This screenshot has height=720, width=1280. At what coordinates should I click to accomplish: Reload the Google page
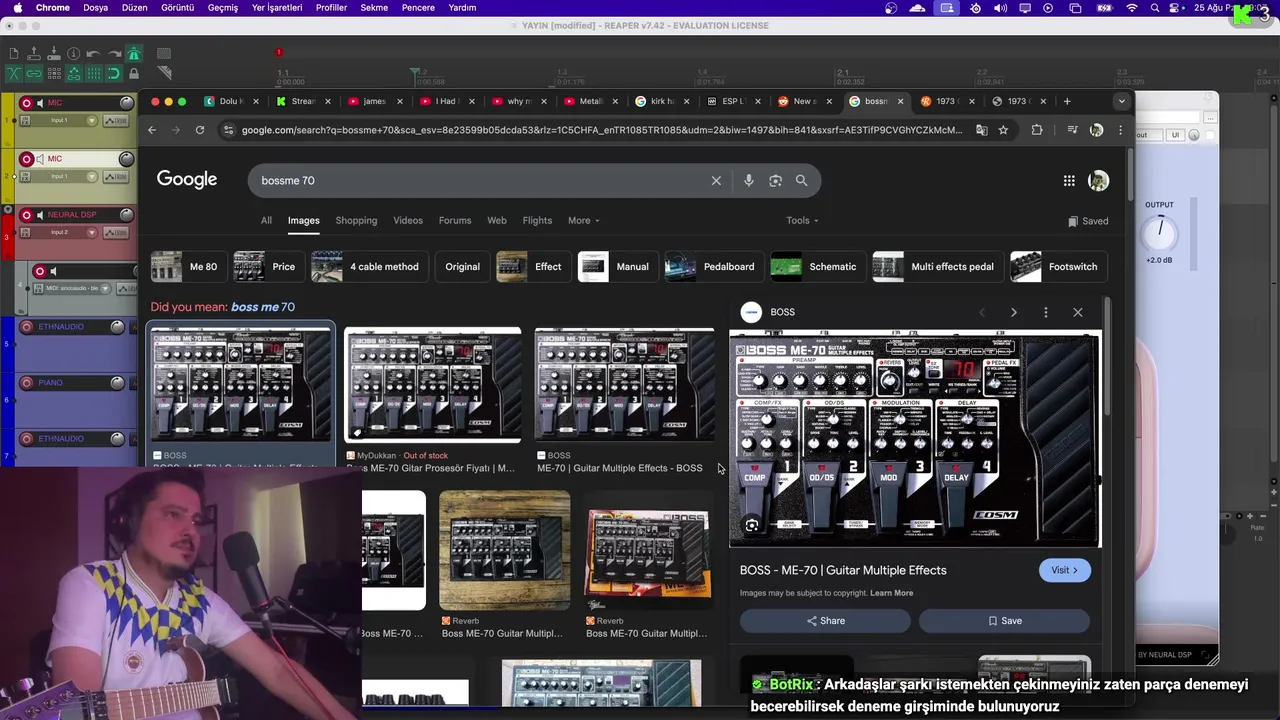pos(200,130)
